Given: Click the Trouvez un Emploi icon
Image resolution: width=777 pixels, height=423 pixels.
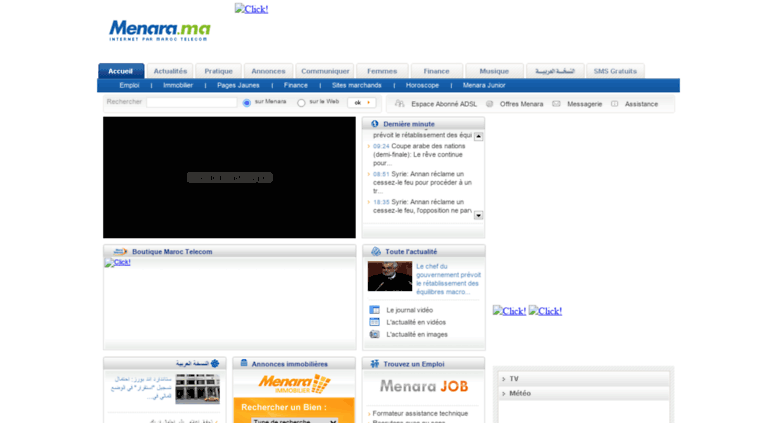Looking at the screenshot, I should click(375, 364).
